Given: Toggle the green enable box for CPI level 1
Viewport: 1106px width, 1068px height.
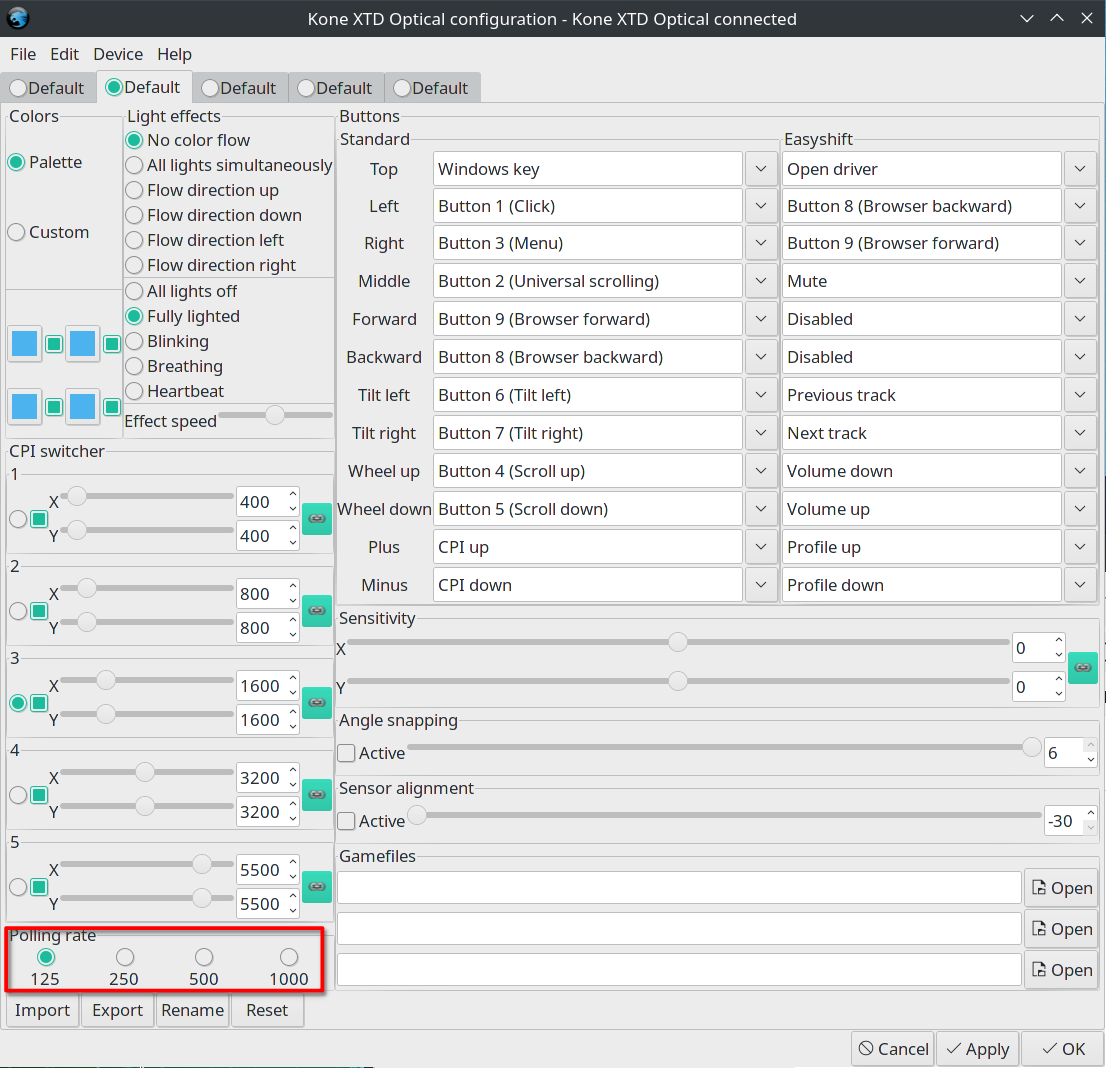Looking at the screenshot, I should pyautogui.click(x=40, y=519).
